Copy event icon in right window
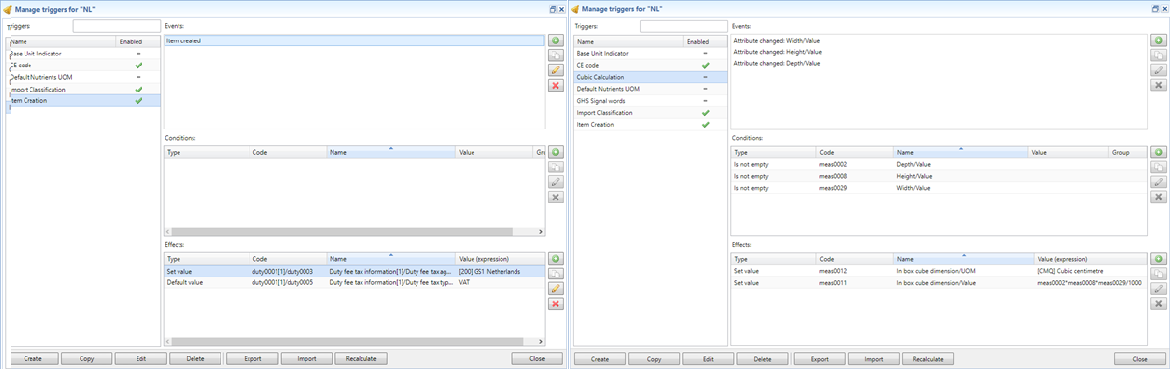Screen dimensions: 1170x369 pyautogui.click(x=1158, y=55)
